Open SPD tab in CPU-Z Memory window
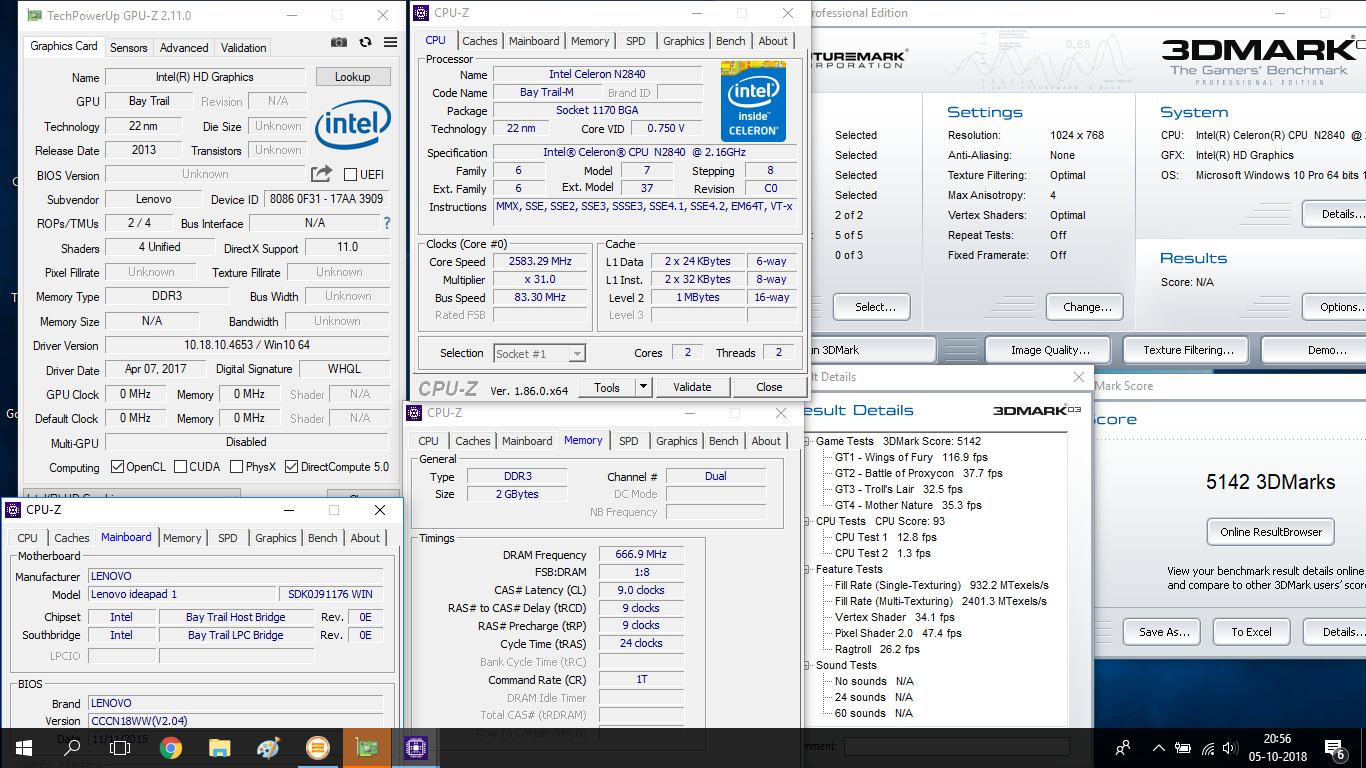The image size is (1366, 768). (628, 441)
